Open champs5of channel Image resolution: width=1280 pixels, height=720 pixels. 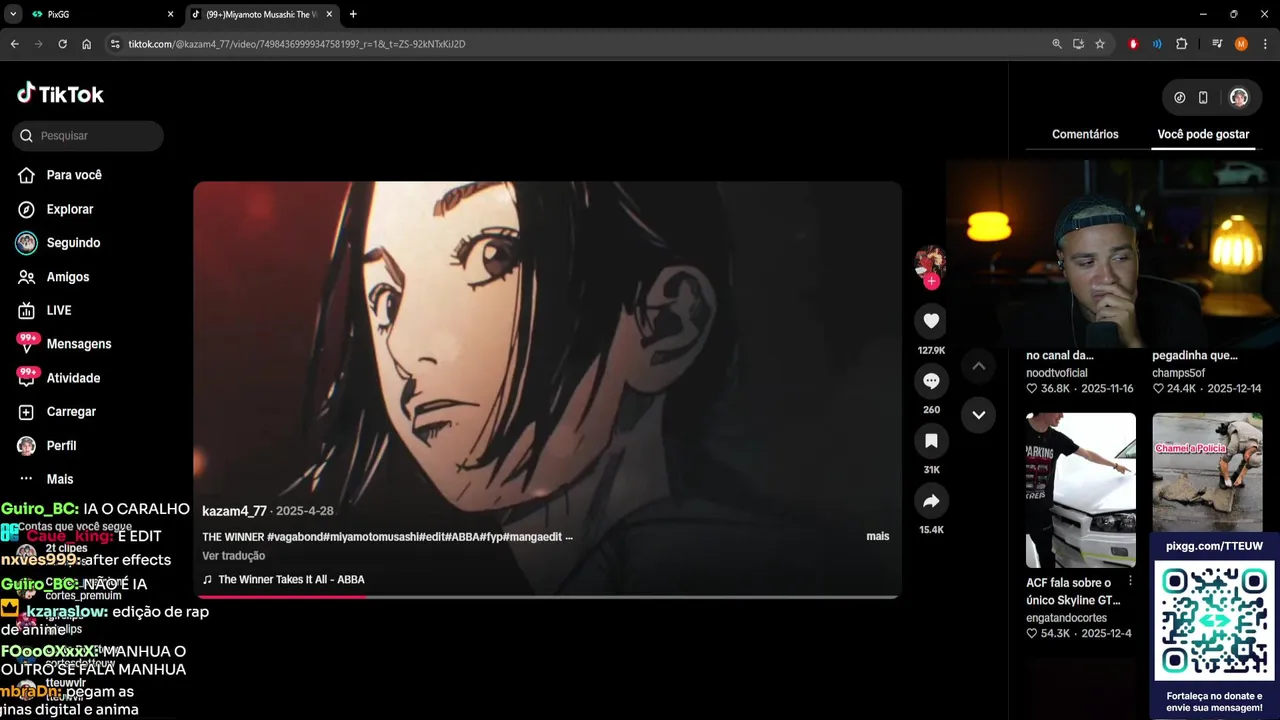(1181, 373)
